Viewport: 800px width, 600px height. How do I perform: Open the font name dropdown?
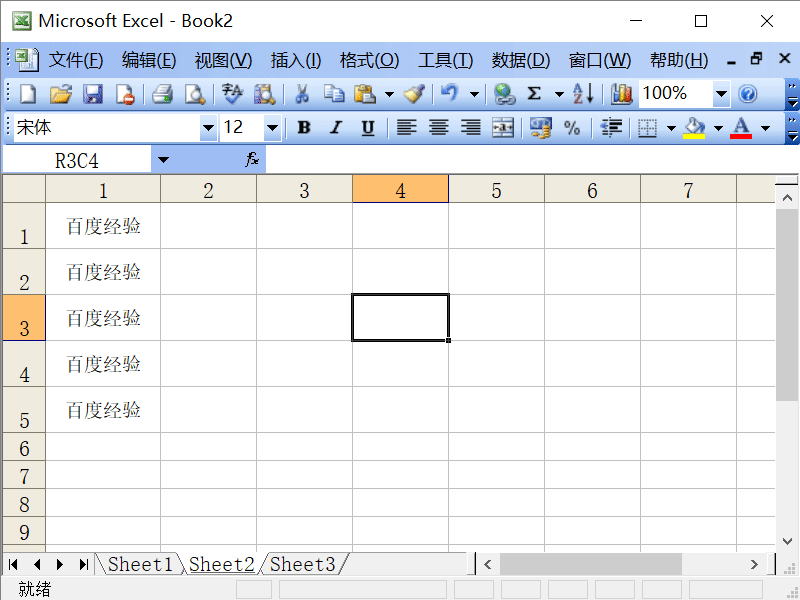click(208, 127)
